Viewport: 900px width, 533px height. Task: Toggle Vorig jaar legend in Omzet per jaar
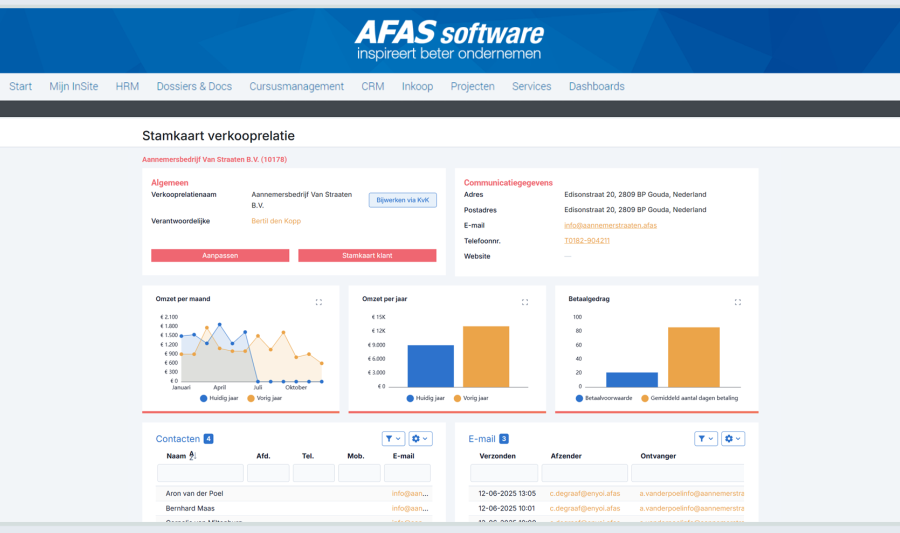(471, 398)
